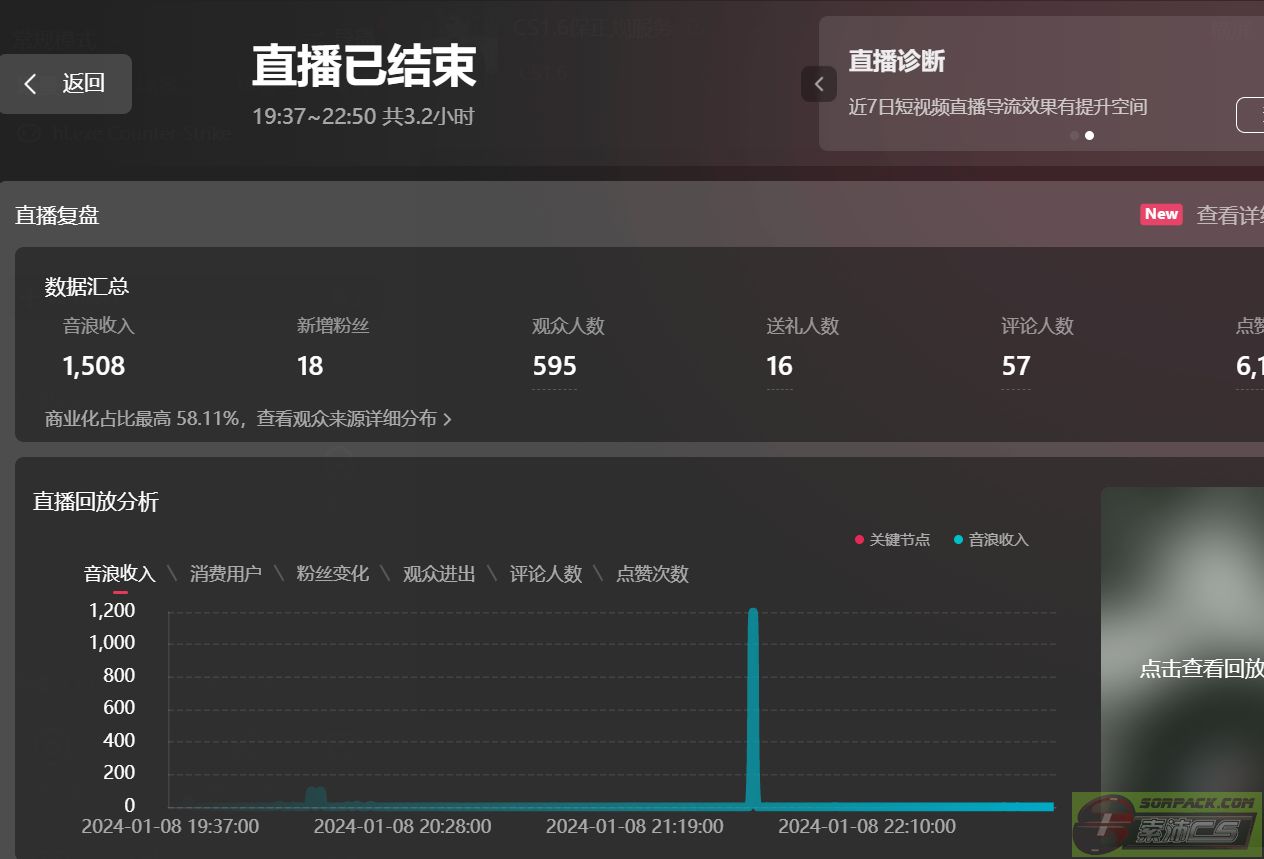Open the 观众进出 chart tab
The height and width of the screenshot is (859, 1264).
(439, 574)
